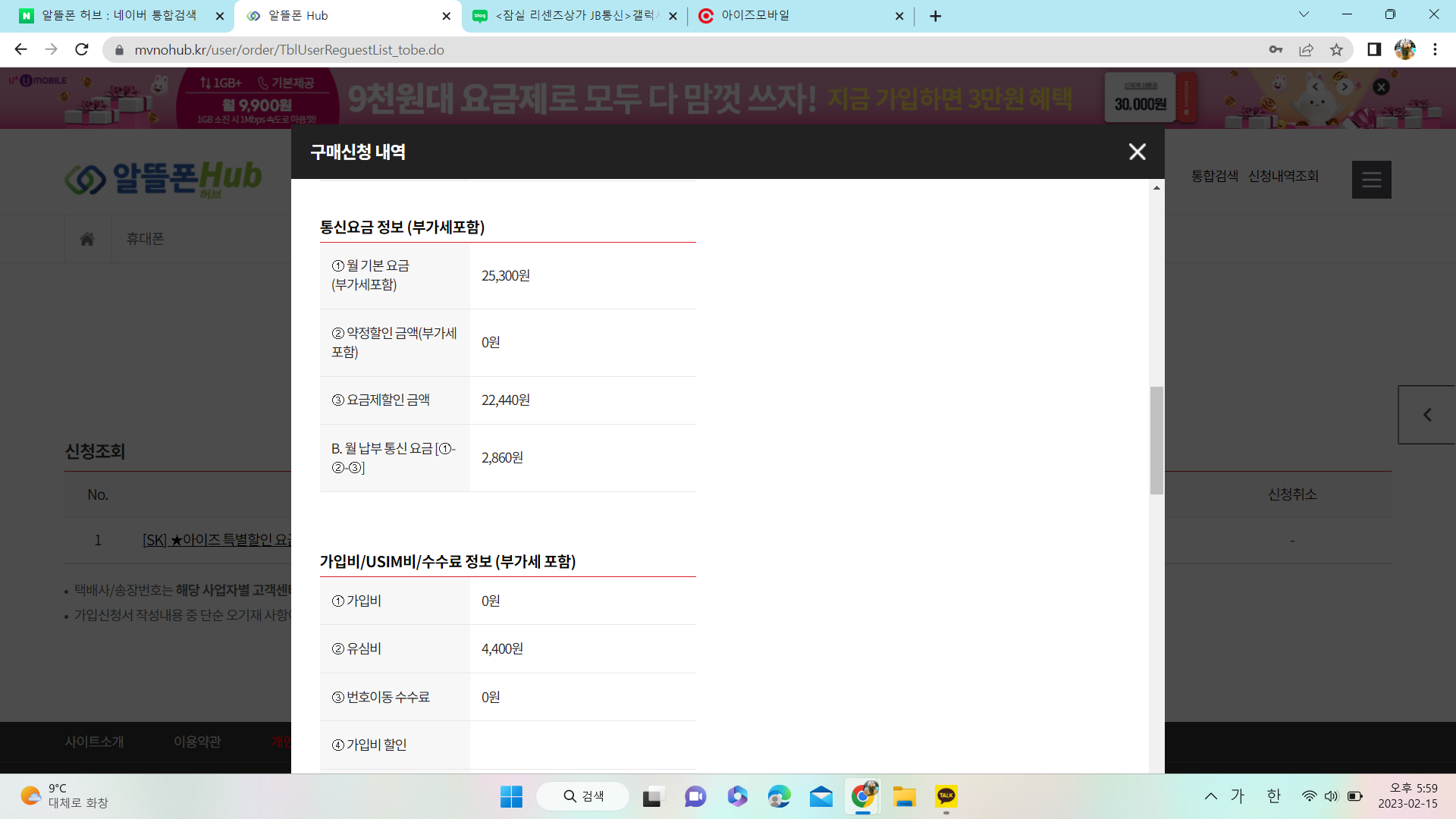The width and height of the screenshot is (1456, 819).
Task: Open the 사이트소개 footer link
Action: pyautogui.click(x=94, y=742)
